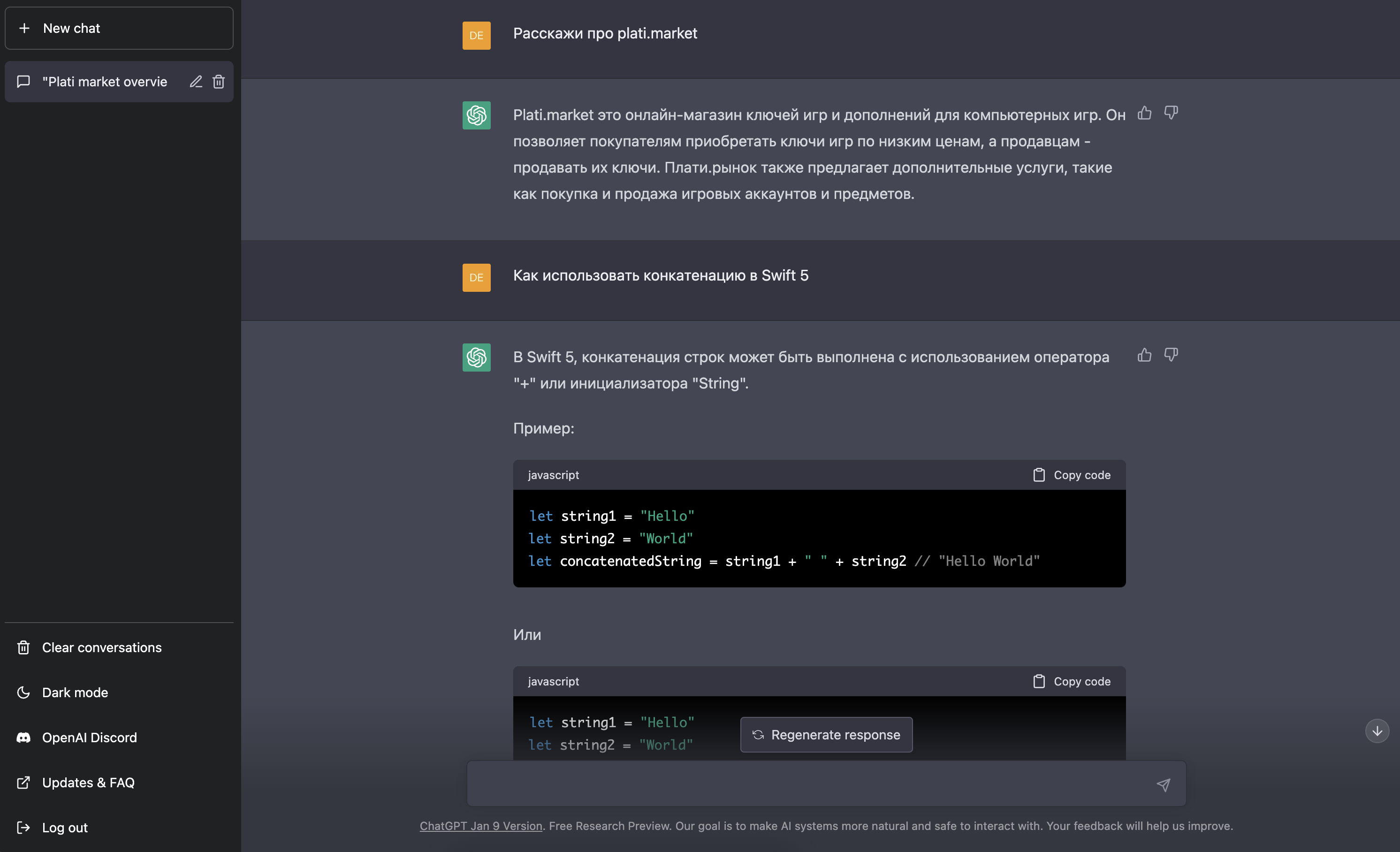Click the Copy code button in first code block
Viewport: 1400px width, 852px height.
point(1071,474)
